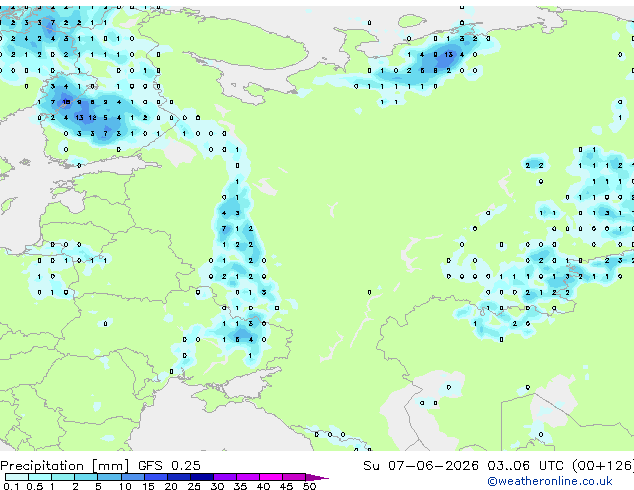Click the 0.1–0.5 mm legend color swatch
Screen dimensions: 634x490
17,477
